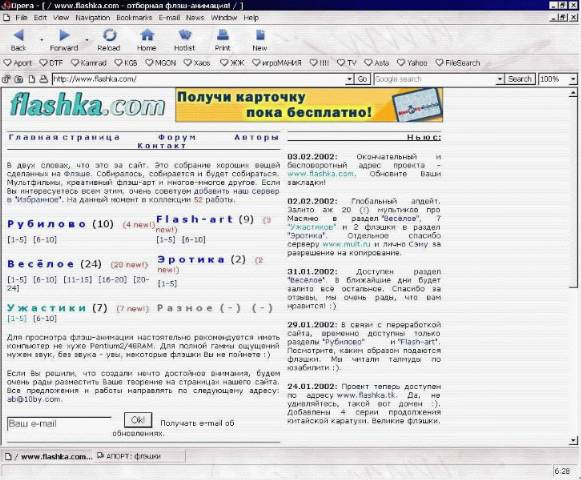Screen dimensions: 581x480
Task: Click the first icon left of address bar
Action: coord(6,79)
